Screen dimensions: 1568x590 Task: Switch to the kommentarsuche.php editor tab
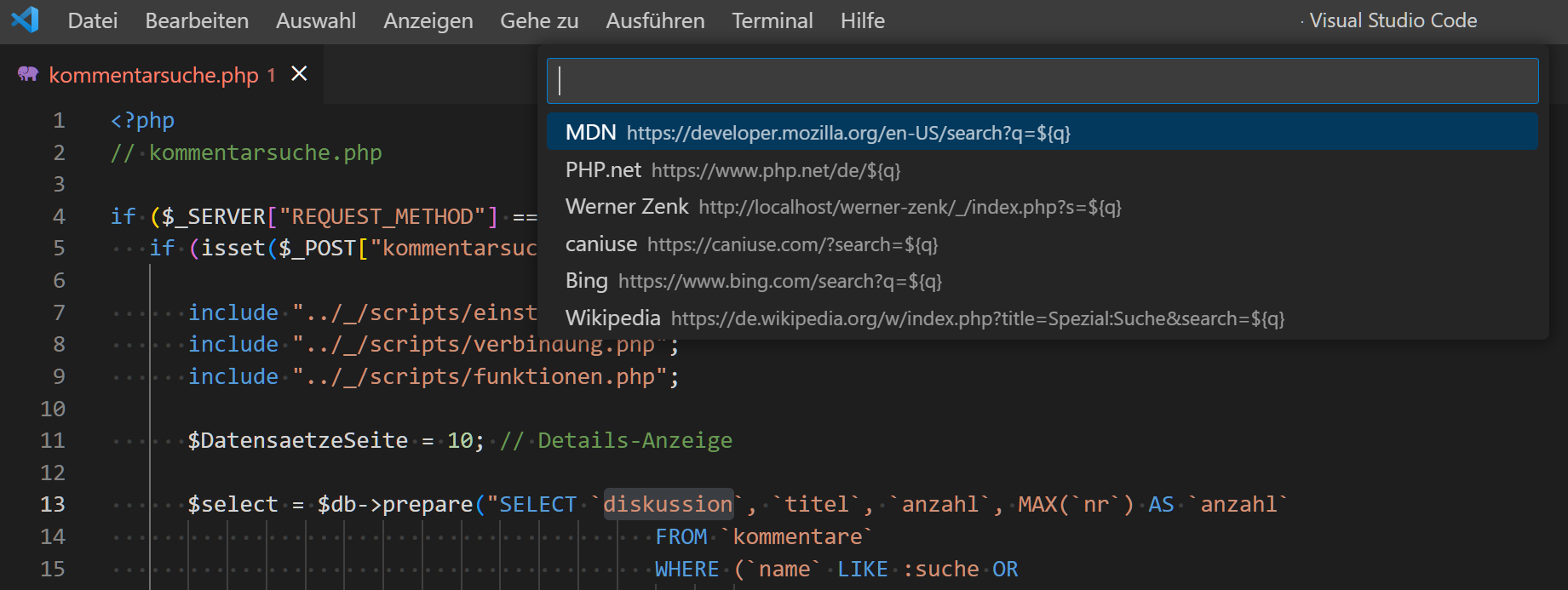click(153, 75)
